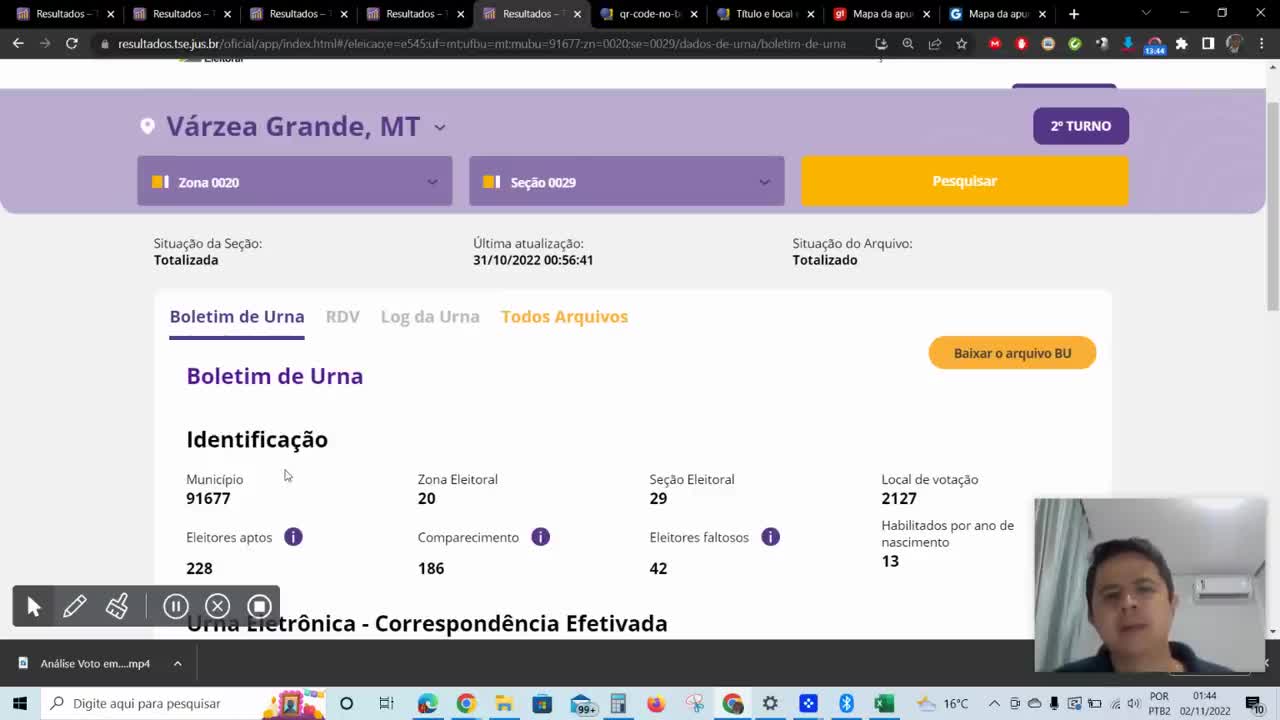Click the share page icon in address bar
Viewport: 1280px width, 720px height.
934,44
